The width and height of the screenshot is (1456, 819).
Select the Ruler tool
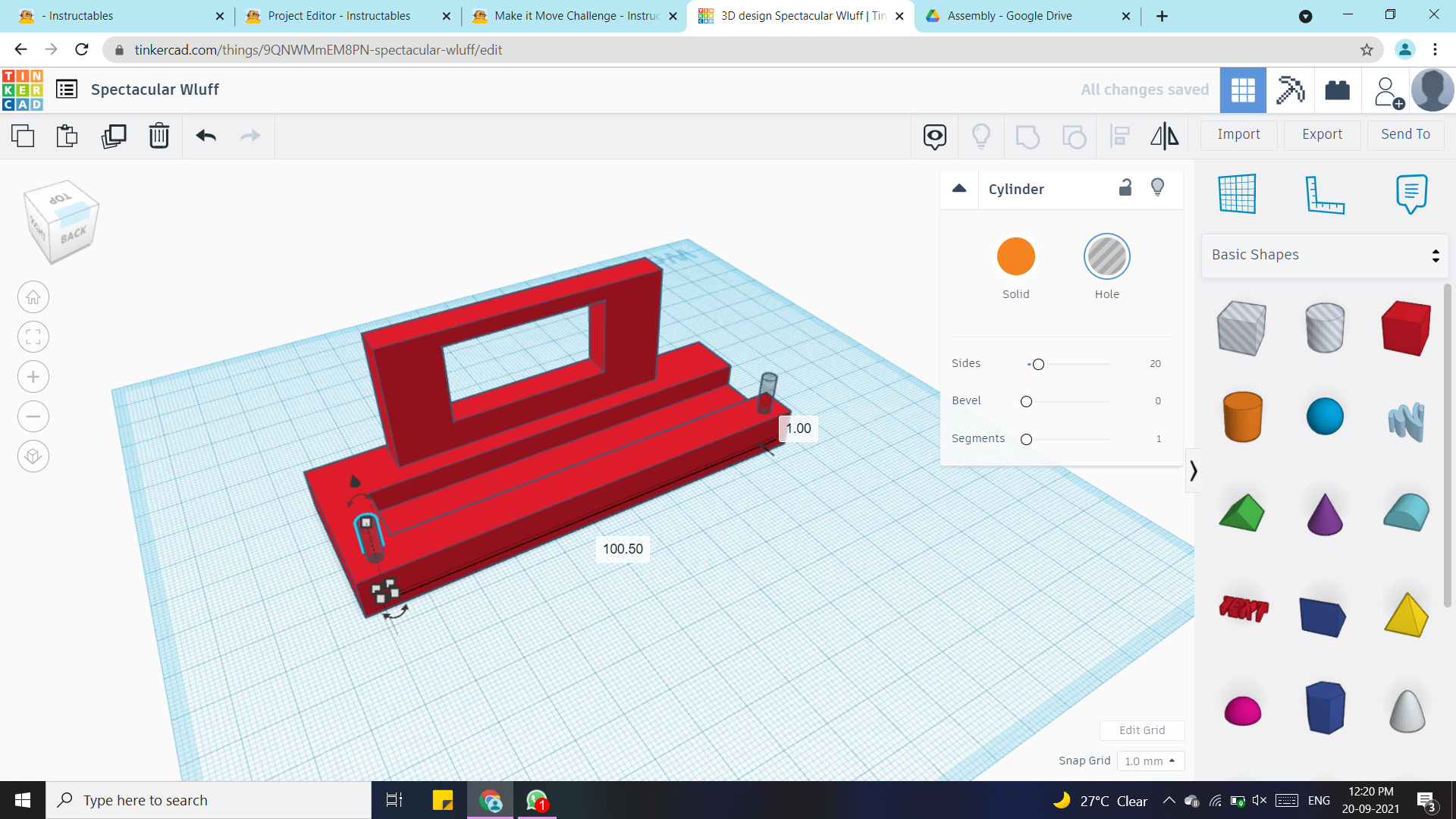pyautogui.click(x=1324, y=193)
